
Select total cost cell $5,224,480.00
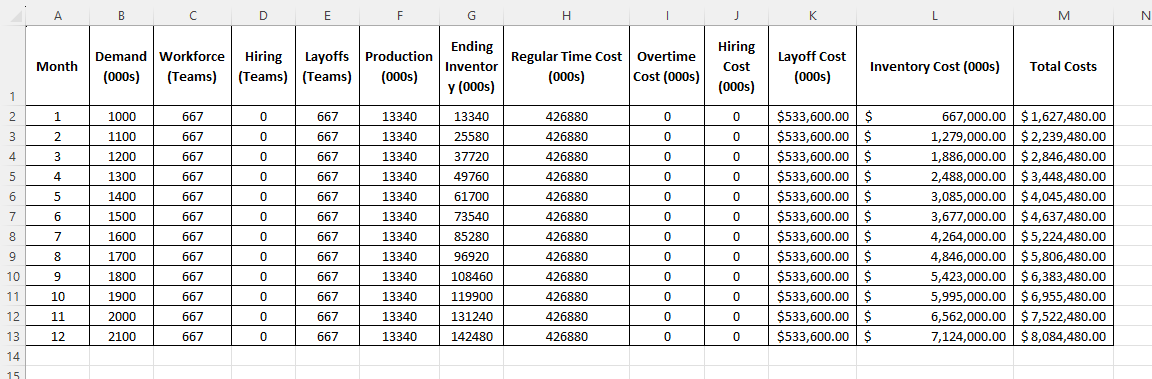coord(1063,236)
